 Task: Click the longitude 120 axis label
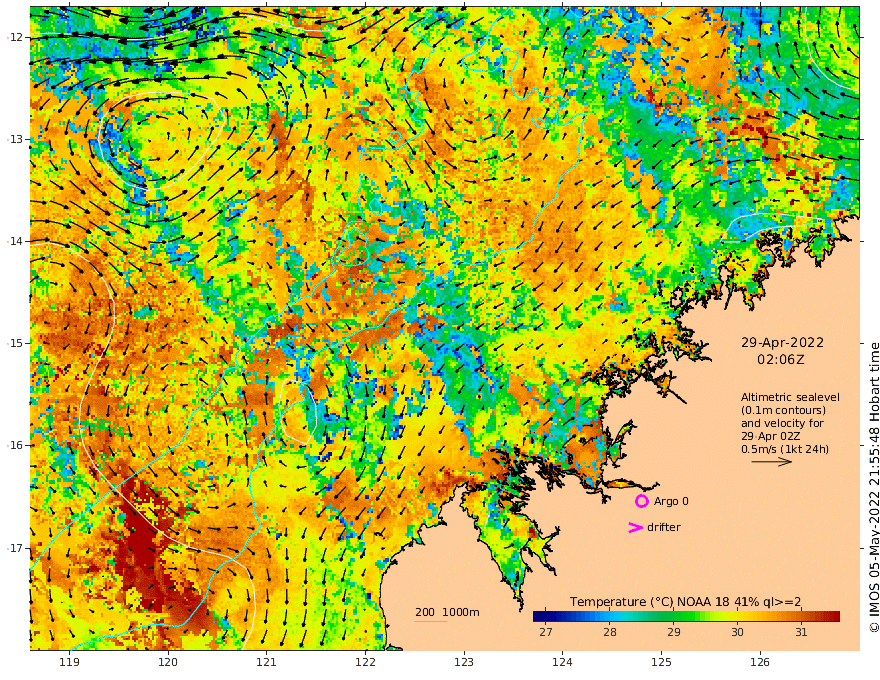click(x=168, y=662)
